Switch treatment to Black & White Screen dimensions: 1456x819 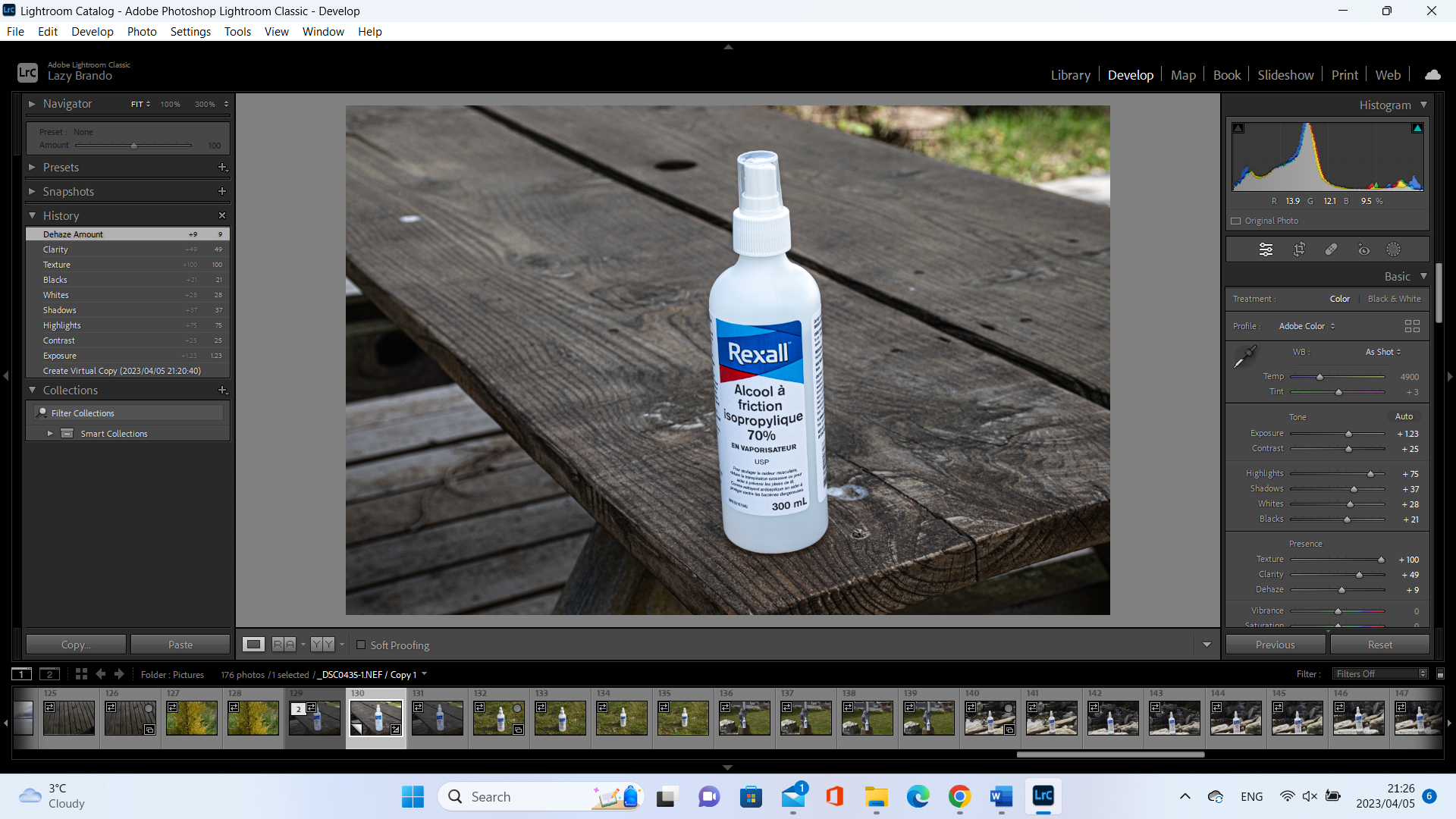click(x=1394, y=299)
